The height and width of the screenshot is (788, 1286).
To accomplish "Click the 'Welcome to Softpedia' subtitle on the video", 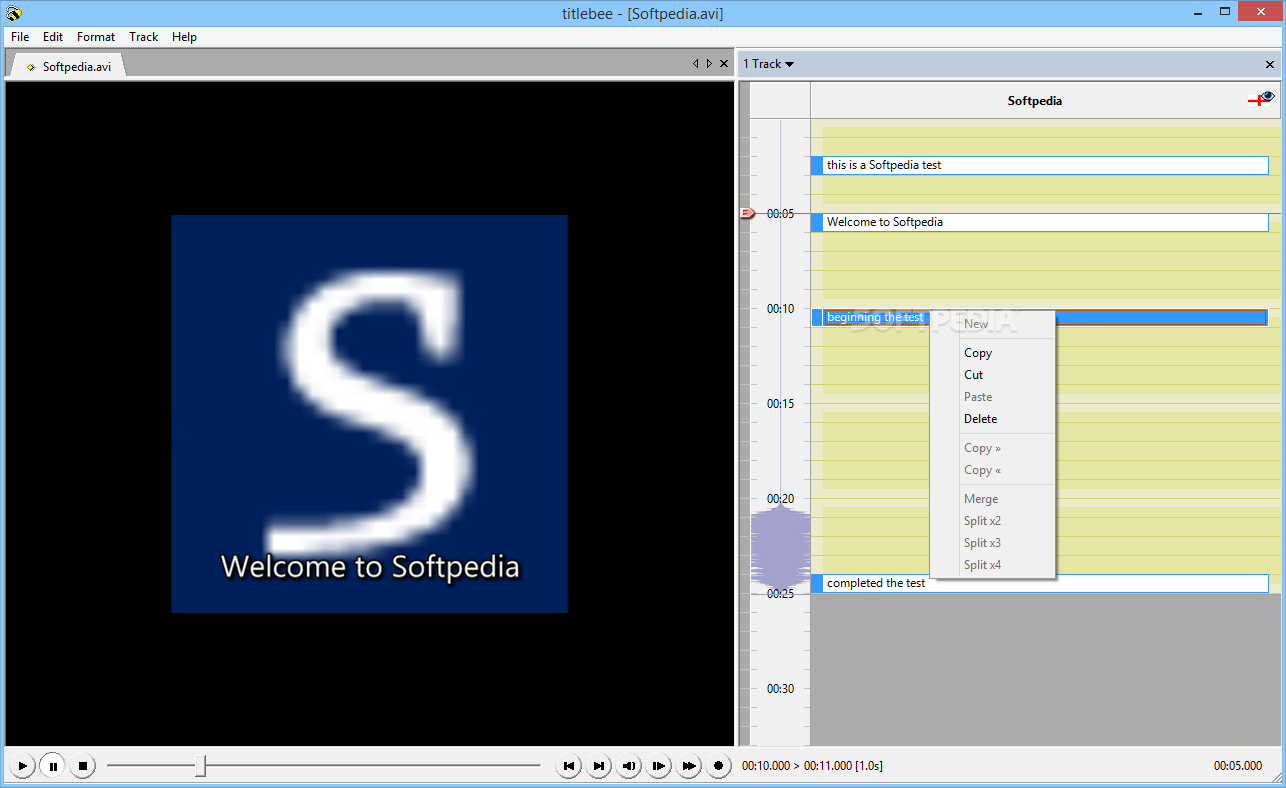I will pos(370,567).
